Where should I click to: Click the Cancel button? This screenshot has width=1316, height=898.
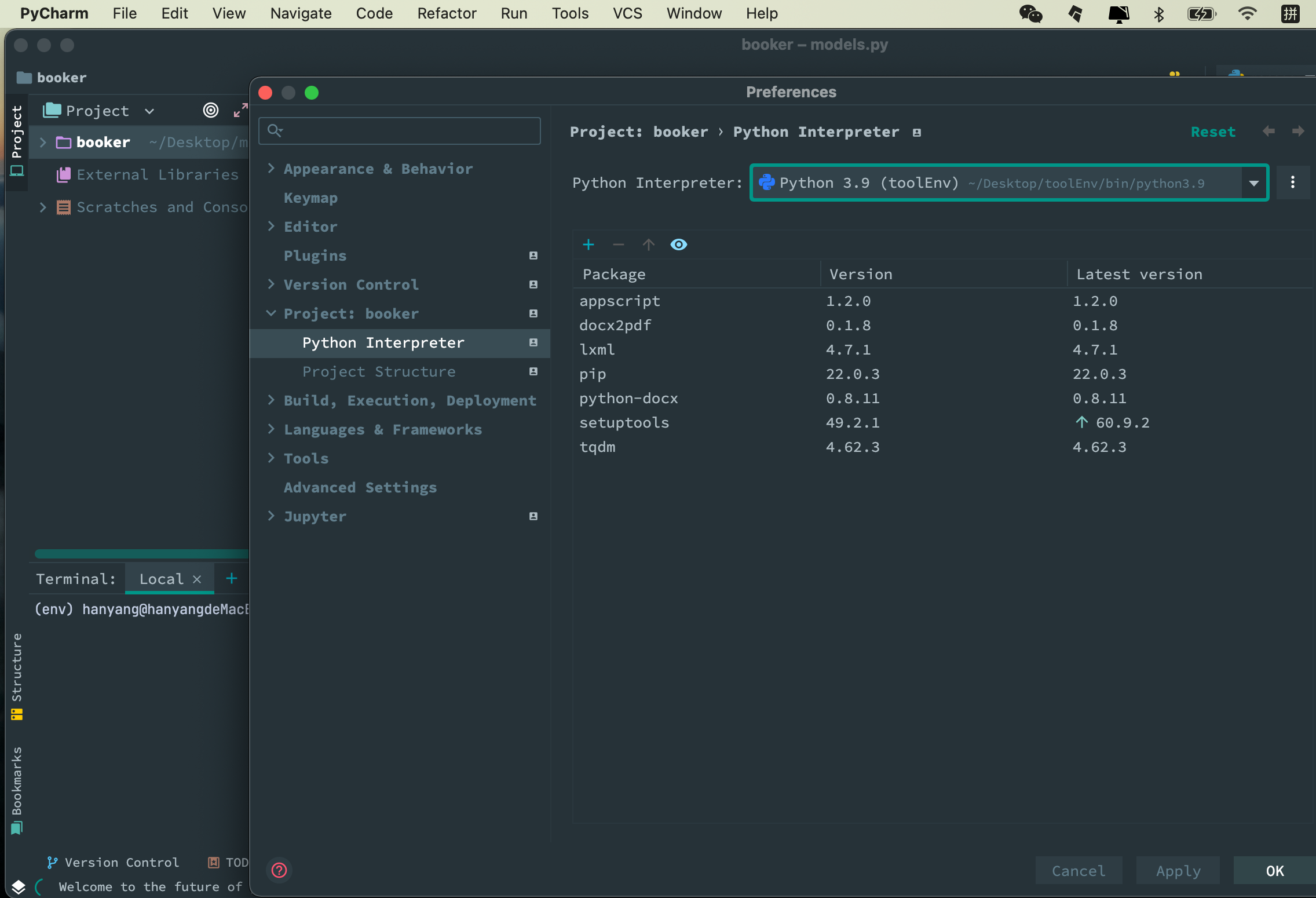(x=1079, y=870)
